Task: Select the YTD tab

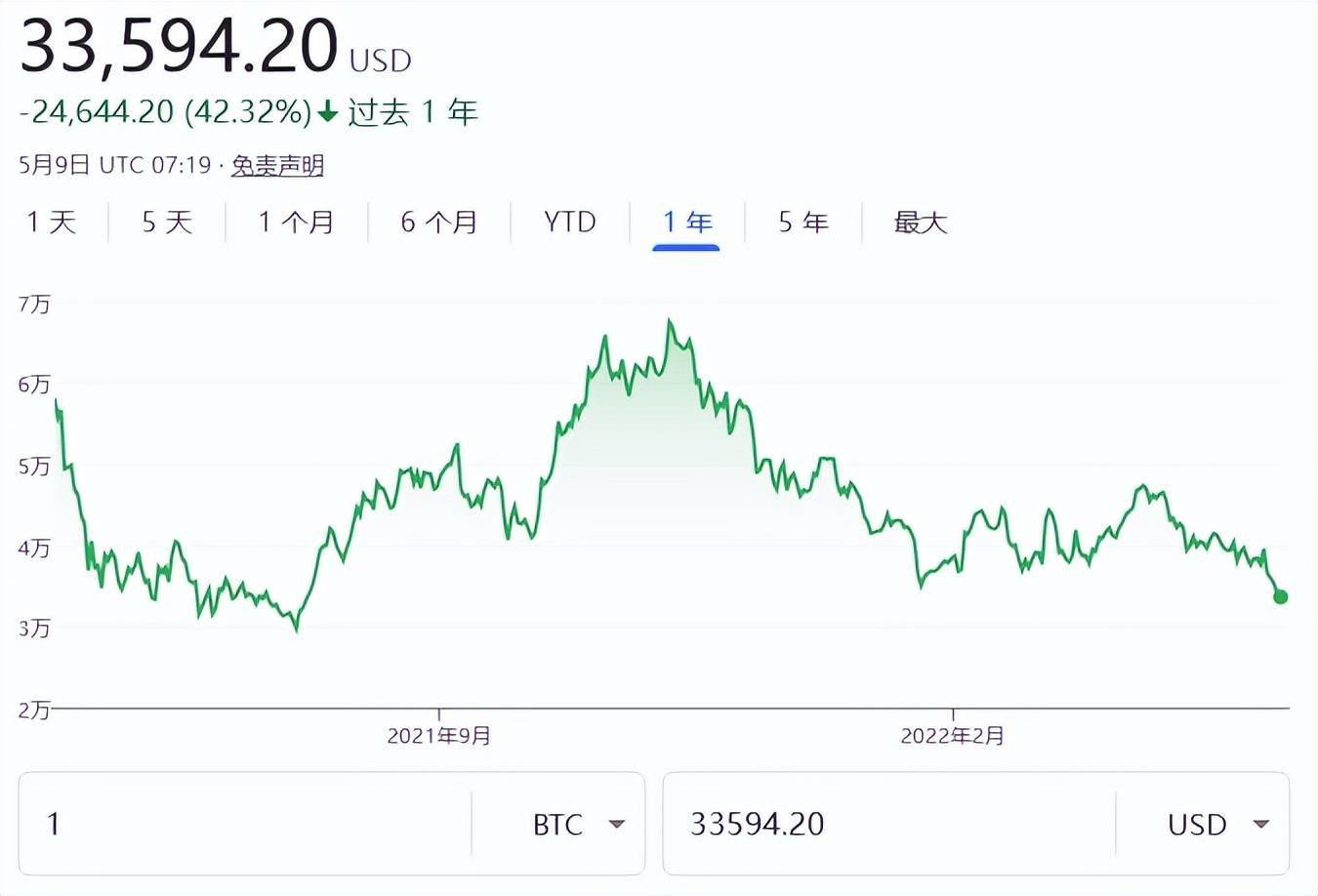Action: 569,223
